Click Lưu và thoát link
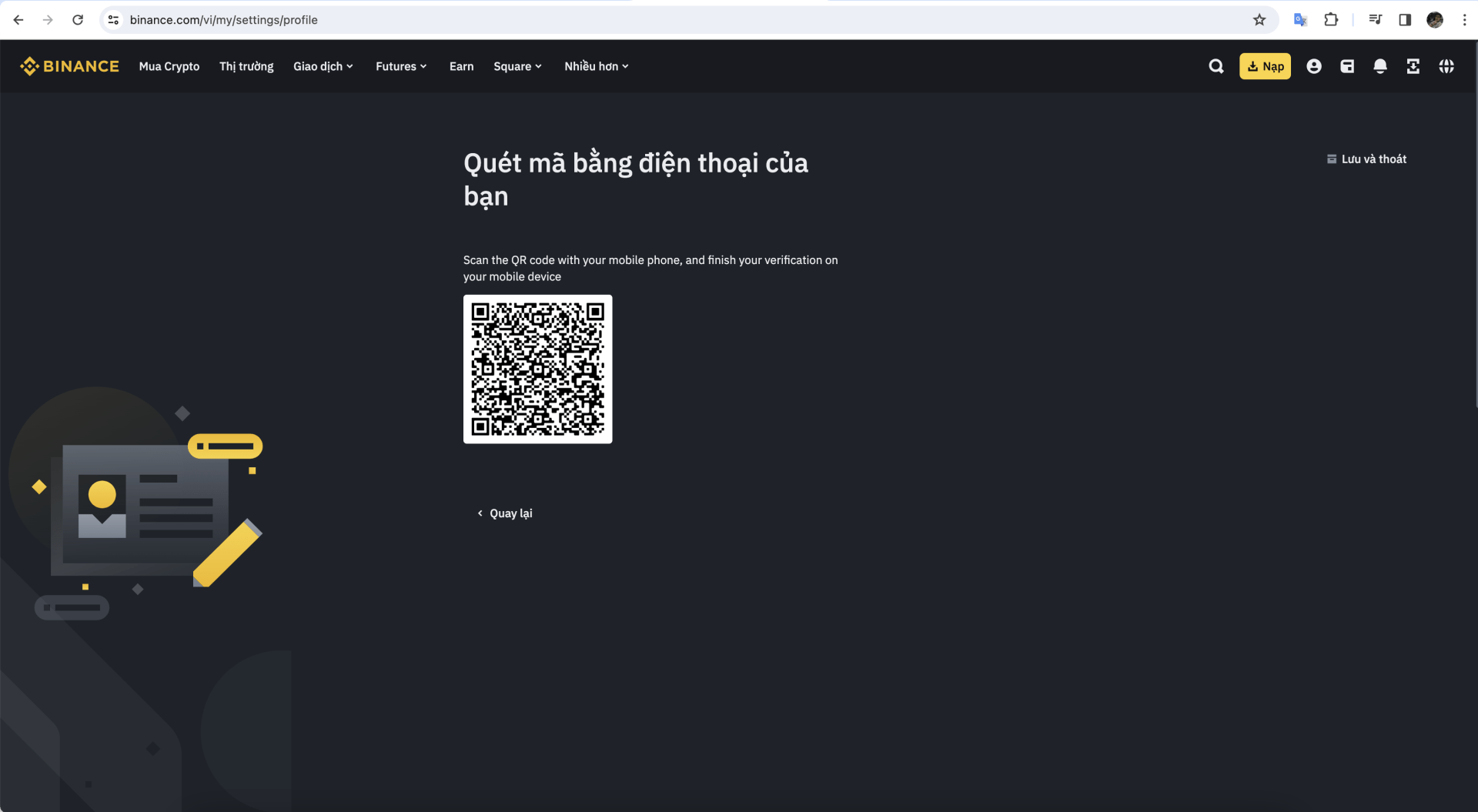Image resolution: width=1478 pixels, height=812 pixels. click(1366, 159)
